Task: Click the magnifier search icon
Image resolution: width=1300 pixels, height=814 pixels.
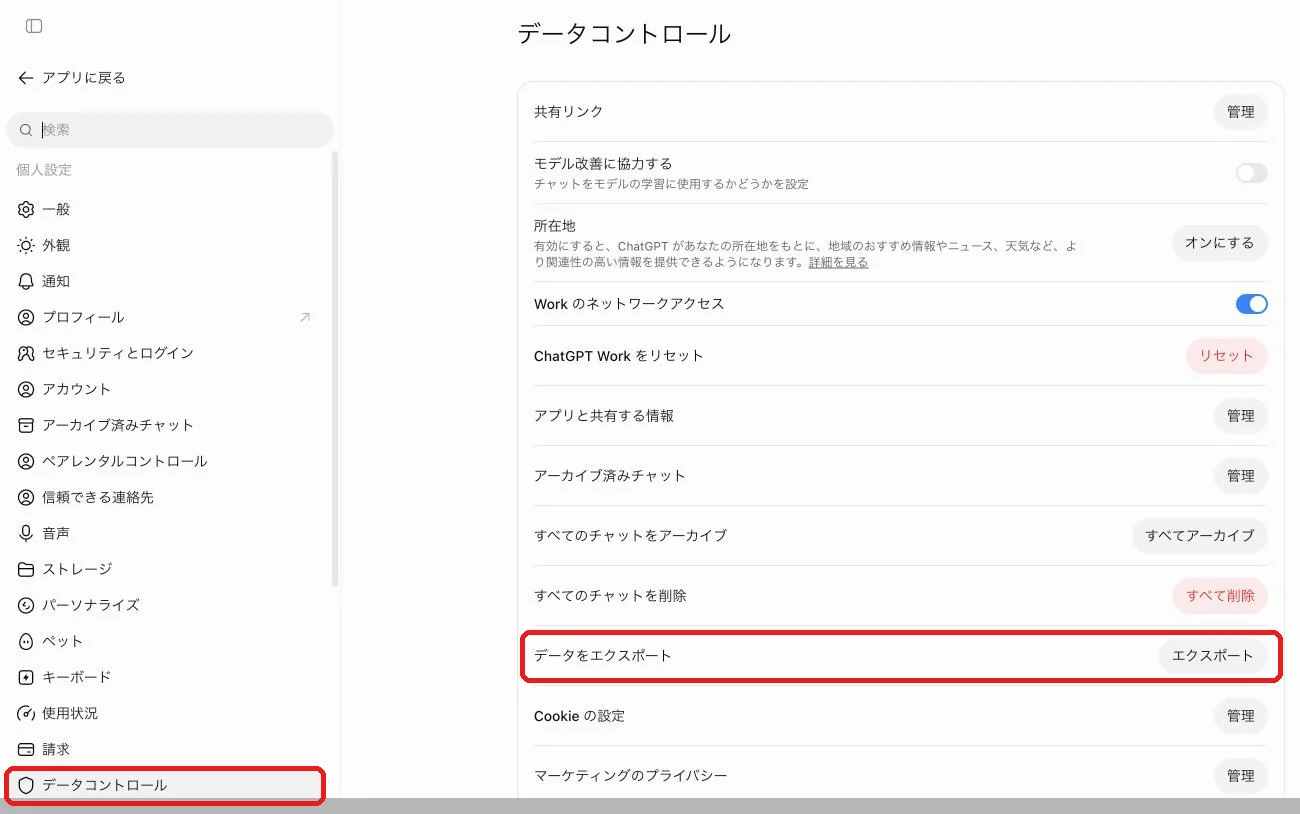Action: [x=26, y=130]
